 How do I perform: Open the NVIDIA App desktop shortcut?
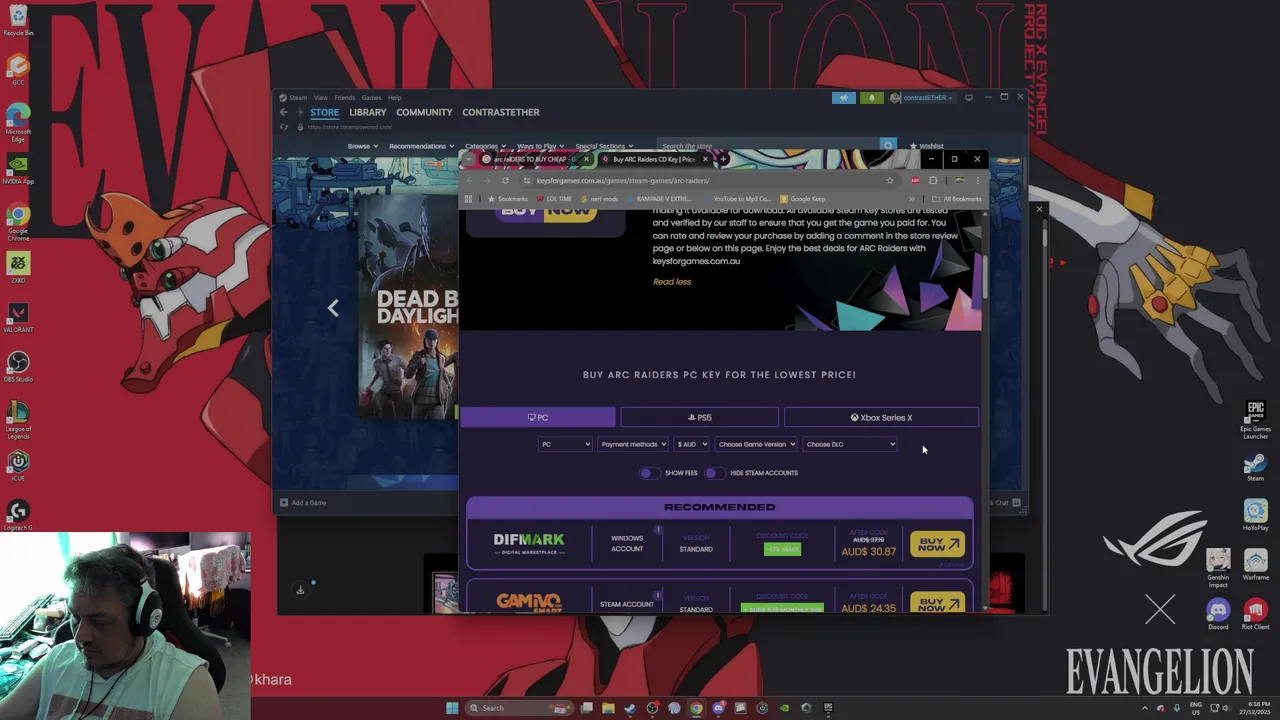(18, 169)
